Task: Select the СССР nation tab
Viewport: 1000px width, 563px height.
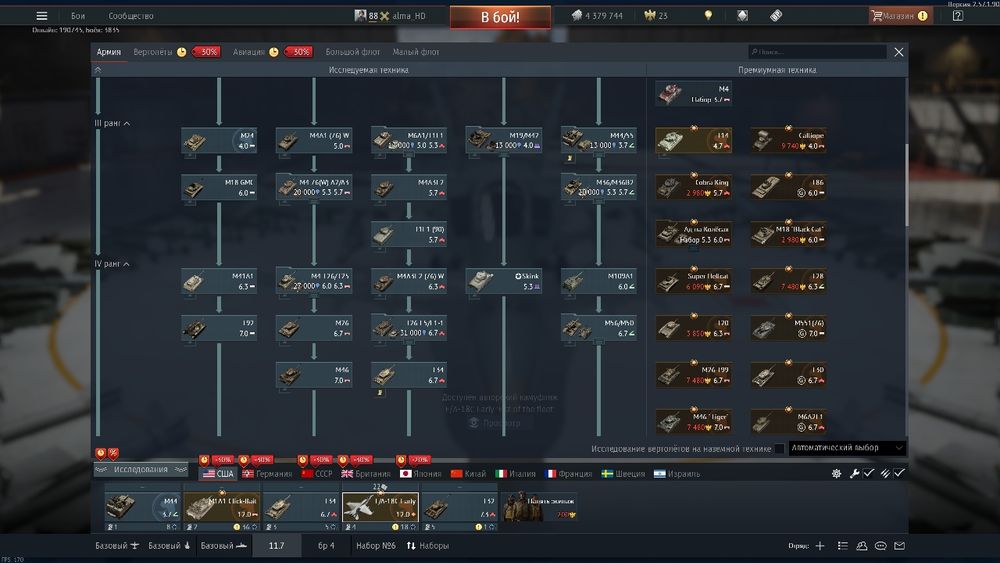Action: [317, 474]
